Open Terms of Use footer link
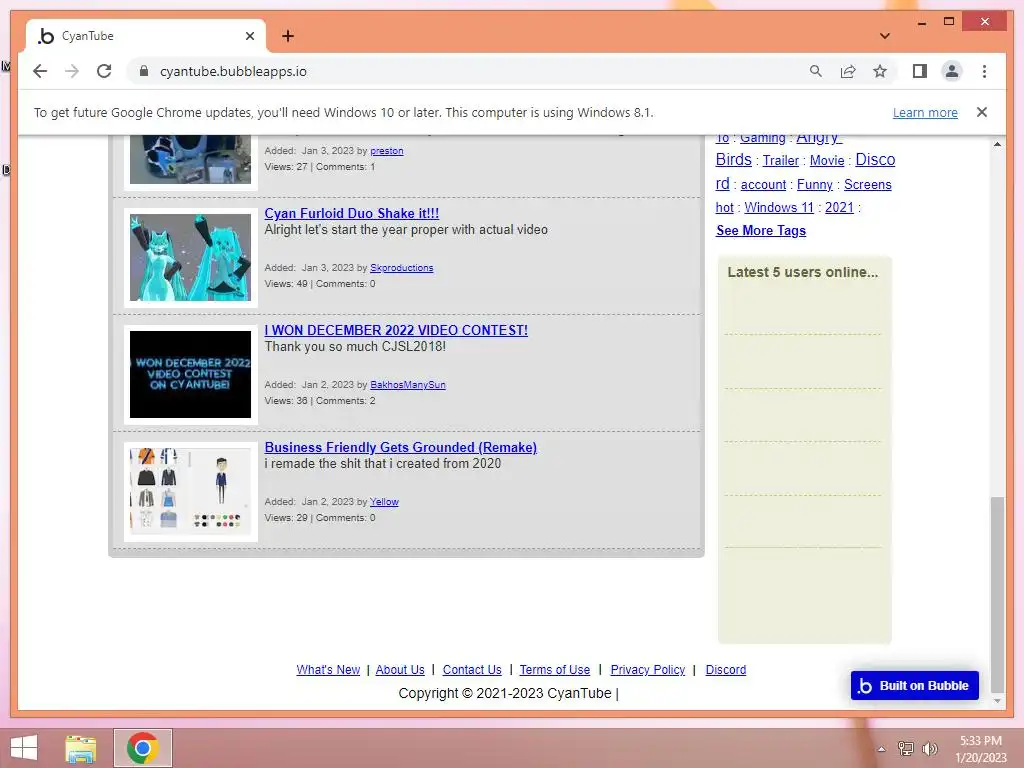The image size is (1024, 768). pyautogui.click(x=554, y=670)
